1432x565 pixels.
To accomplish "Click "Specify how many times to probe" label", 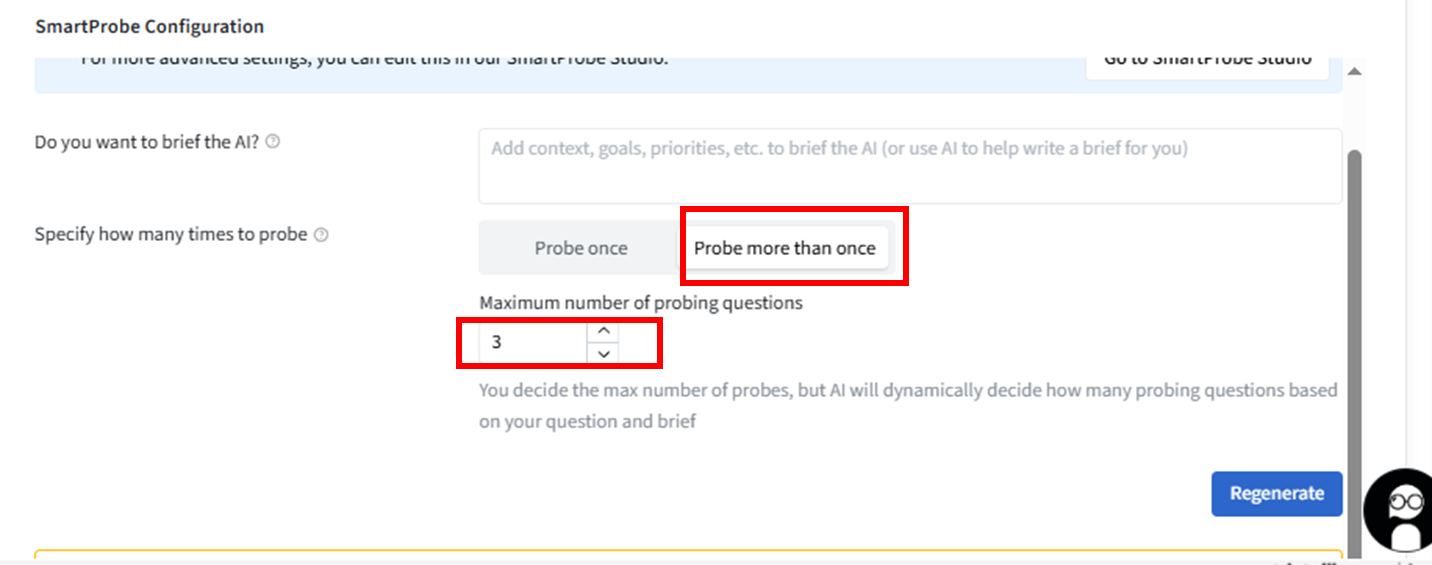I will (171, 235).
